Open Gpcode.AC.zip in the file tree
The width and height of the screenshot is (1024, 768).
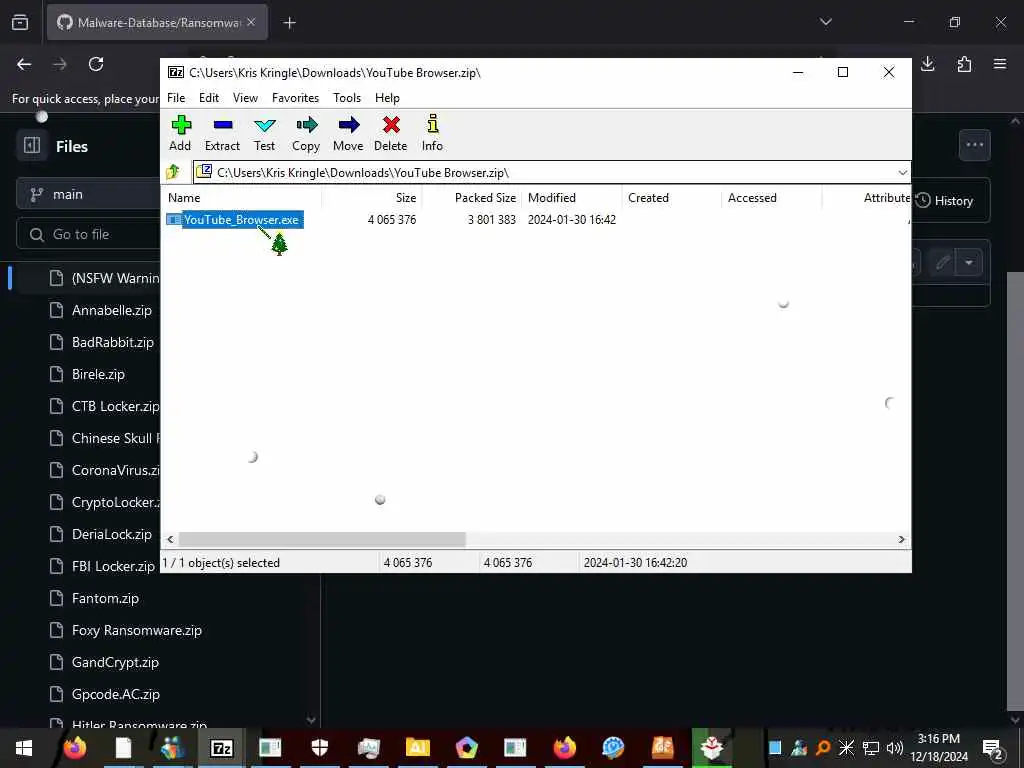coord(116,694)
